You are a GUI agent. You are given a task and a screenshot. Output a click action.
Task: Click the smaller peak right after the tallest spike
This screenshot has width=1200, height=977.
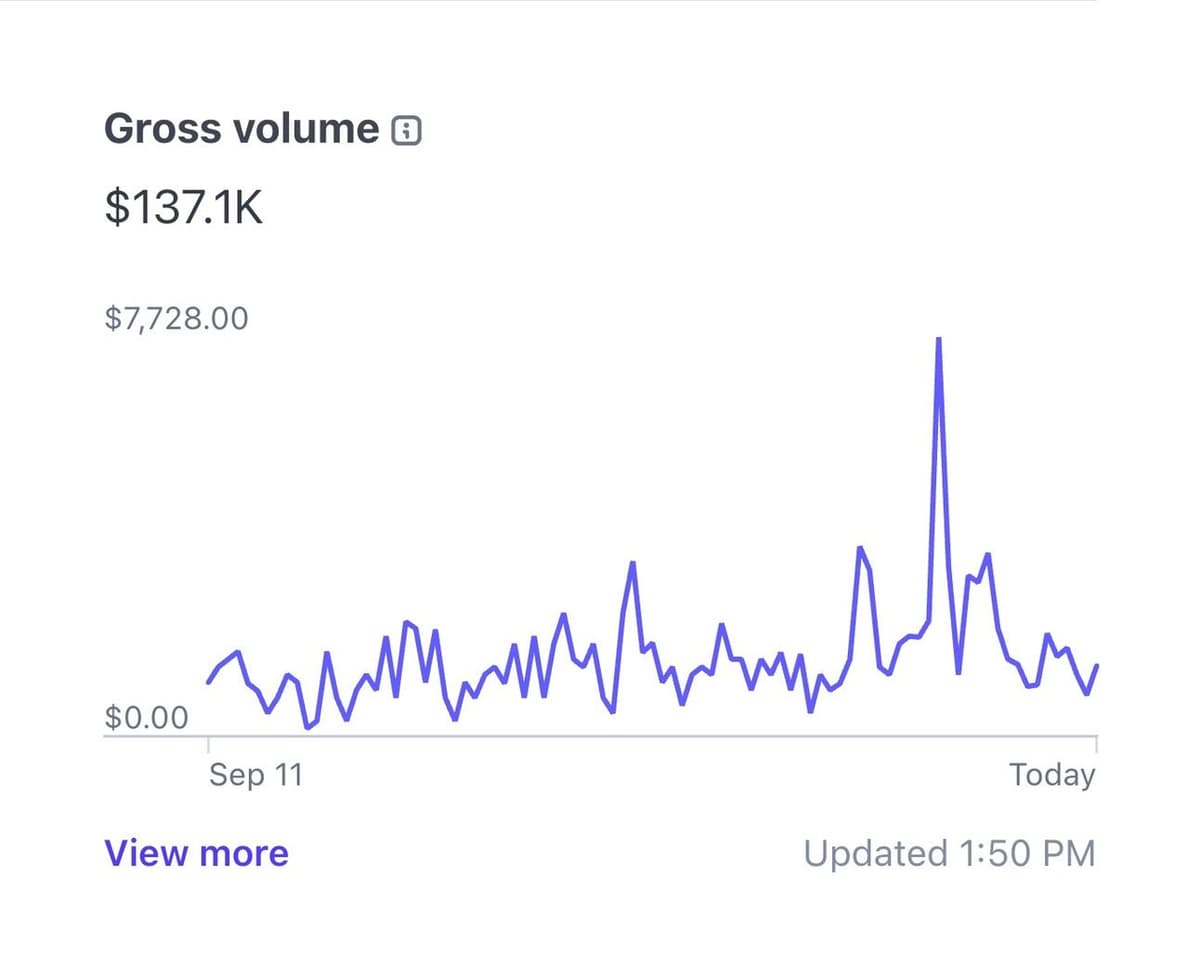(987, 554)
